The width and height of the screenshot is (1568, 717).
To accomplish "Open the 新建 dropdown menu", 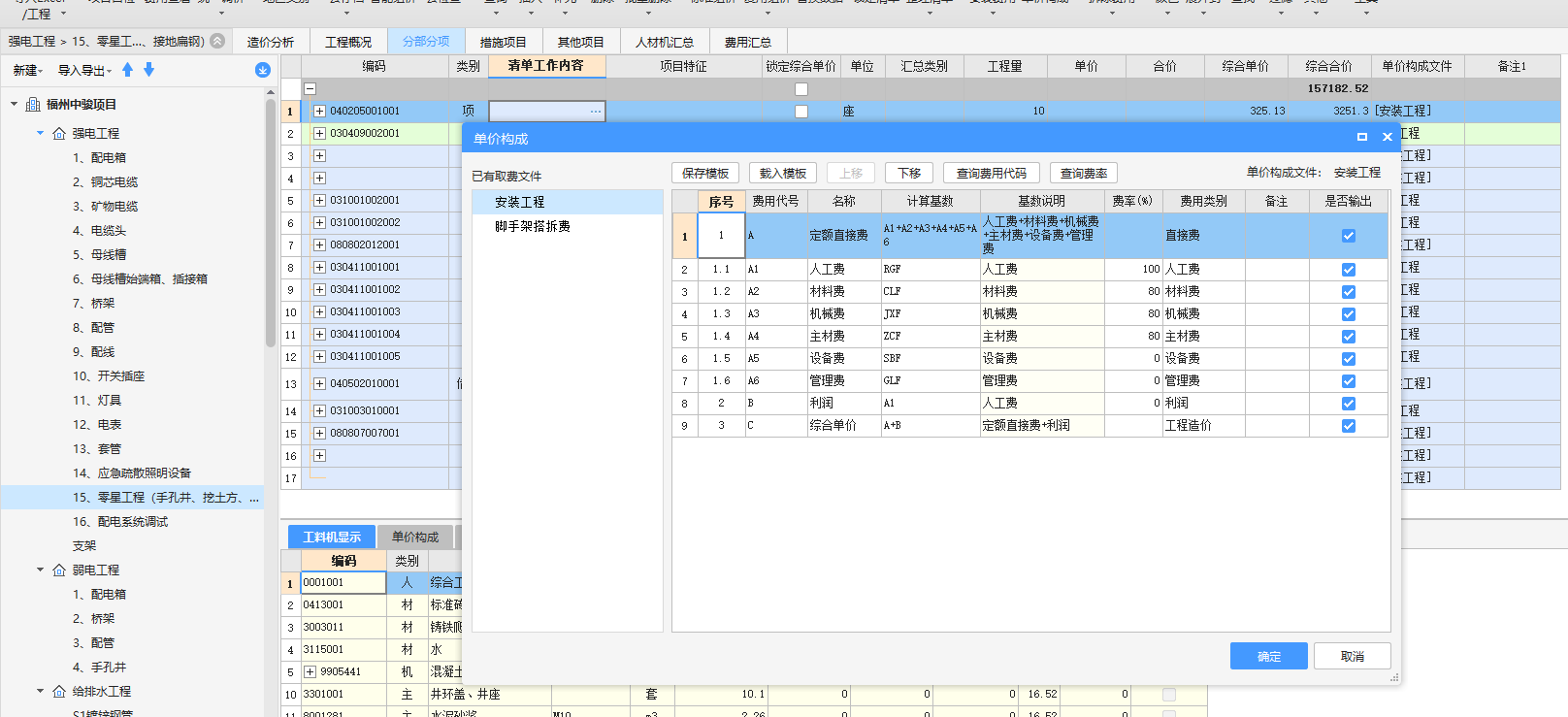I will (x=28, y=71).
